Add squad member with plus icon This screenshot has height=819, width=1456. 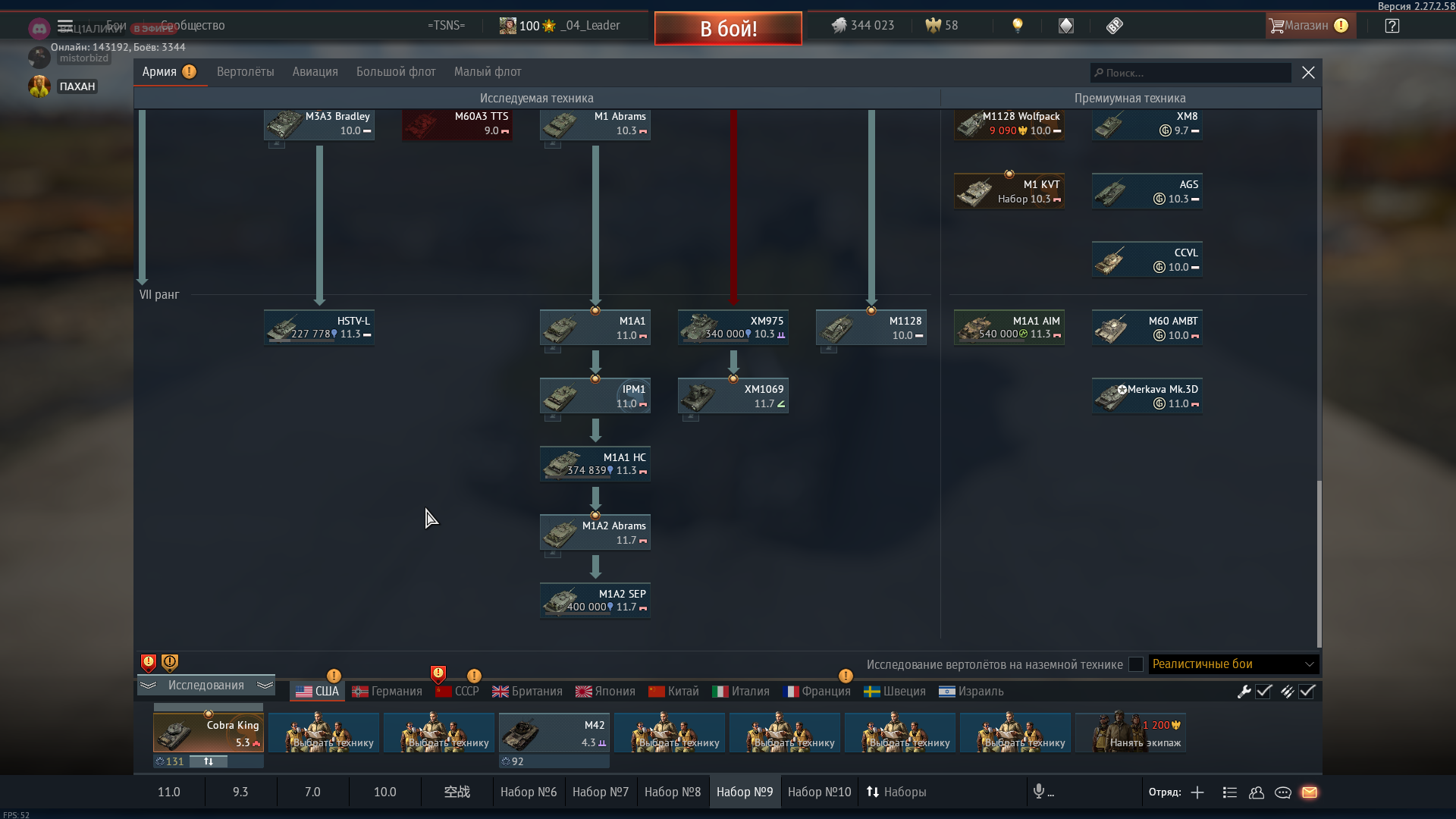coord(1197,792)
